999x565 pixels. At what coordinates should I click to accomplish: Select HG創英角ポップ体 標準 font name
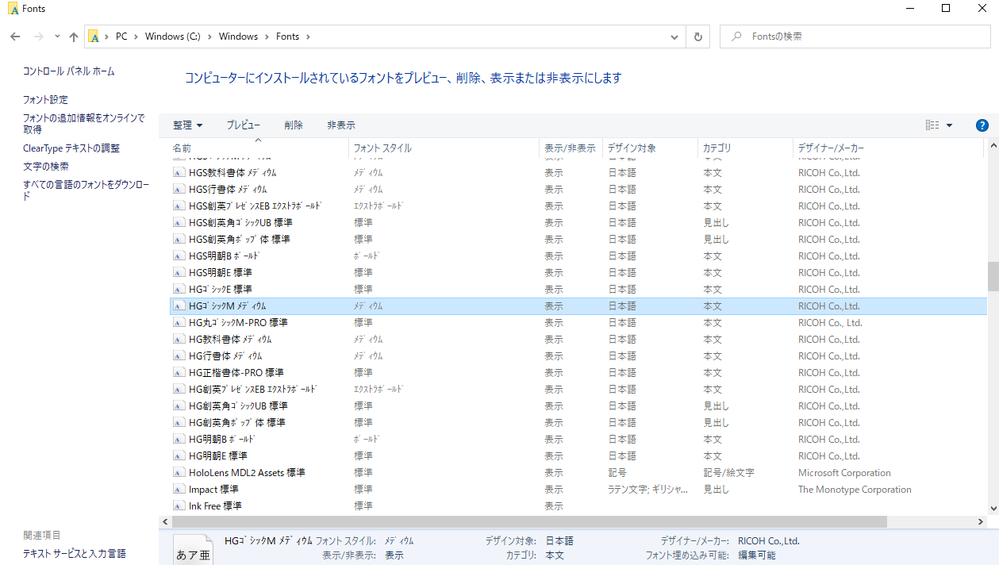click(237, 423)
